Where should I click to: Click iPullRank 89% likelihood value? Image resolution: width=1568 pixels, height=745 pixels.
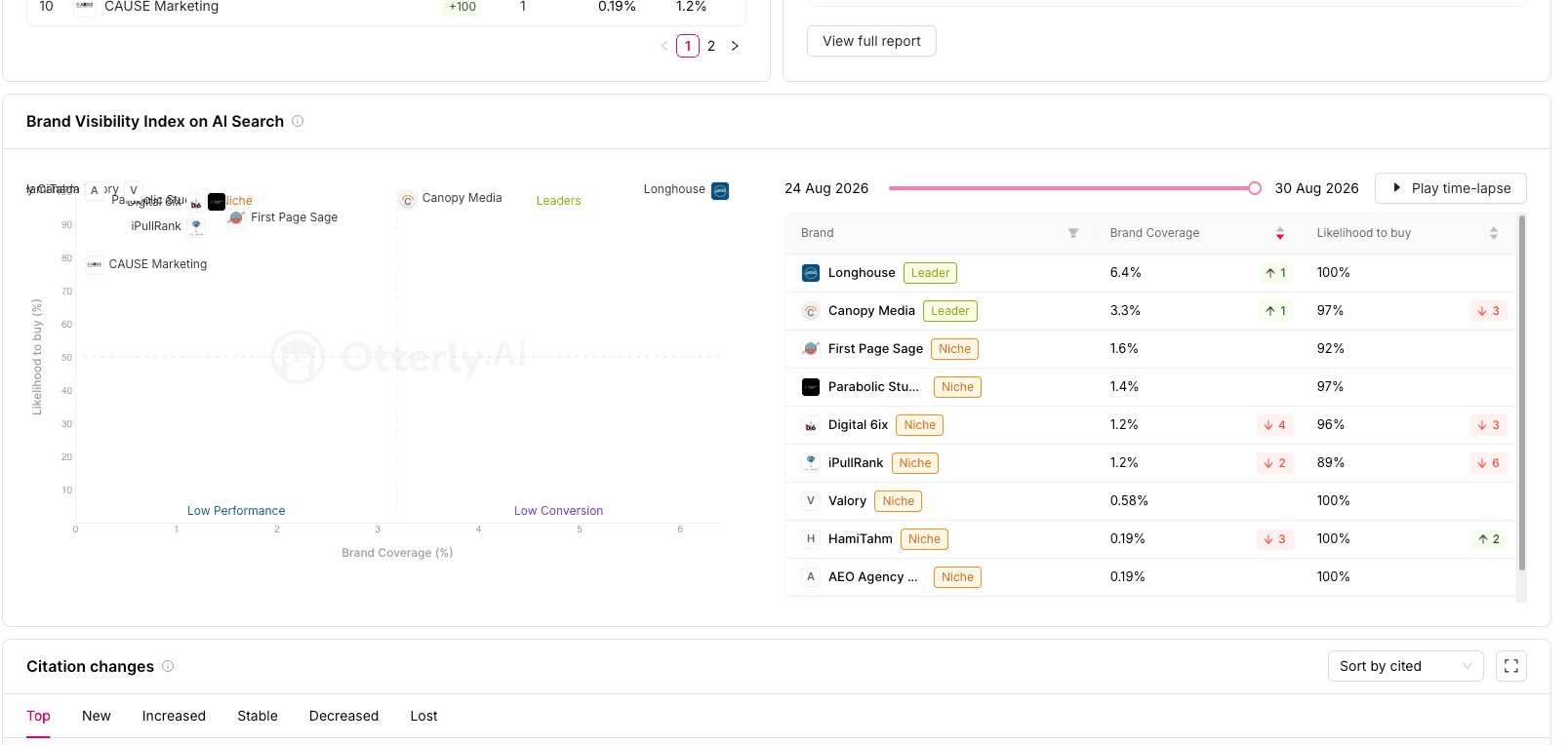[x=1331, y=463]
